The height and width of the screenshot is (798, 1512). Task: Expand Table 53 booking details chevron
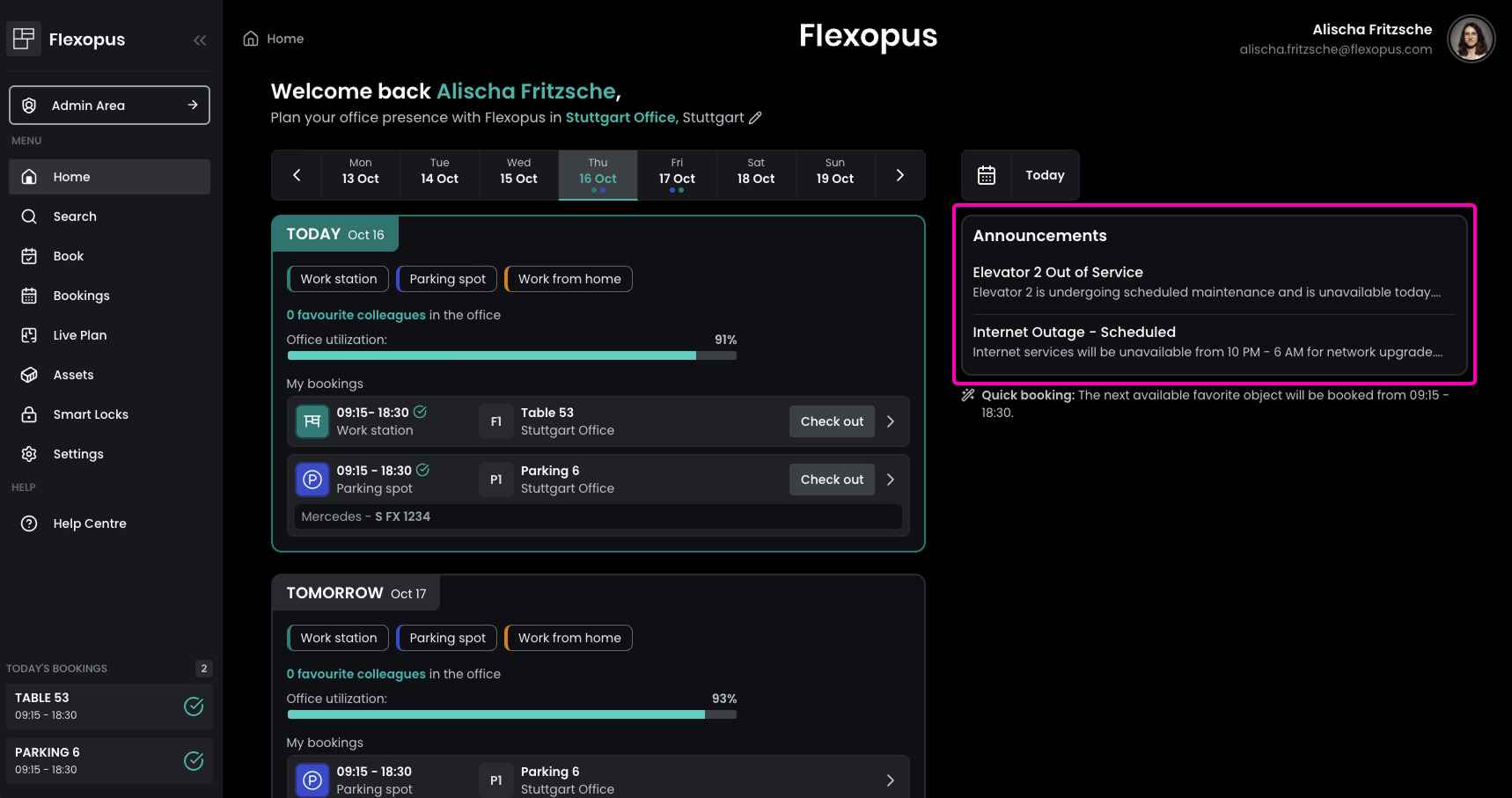coord(891,421)
